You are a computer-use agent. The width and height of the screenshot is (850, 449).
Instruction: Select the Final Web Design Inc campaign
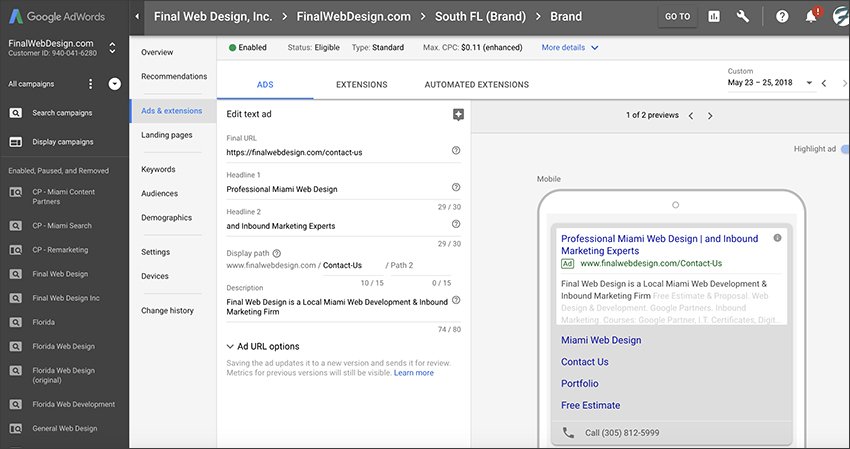66,298
